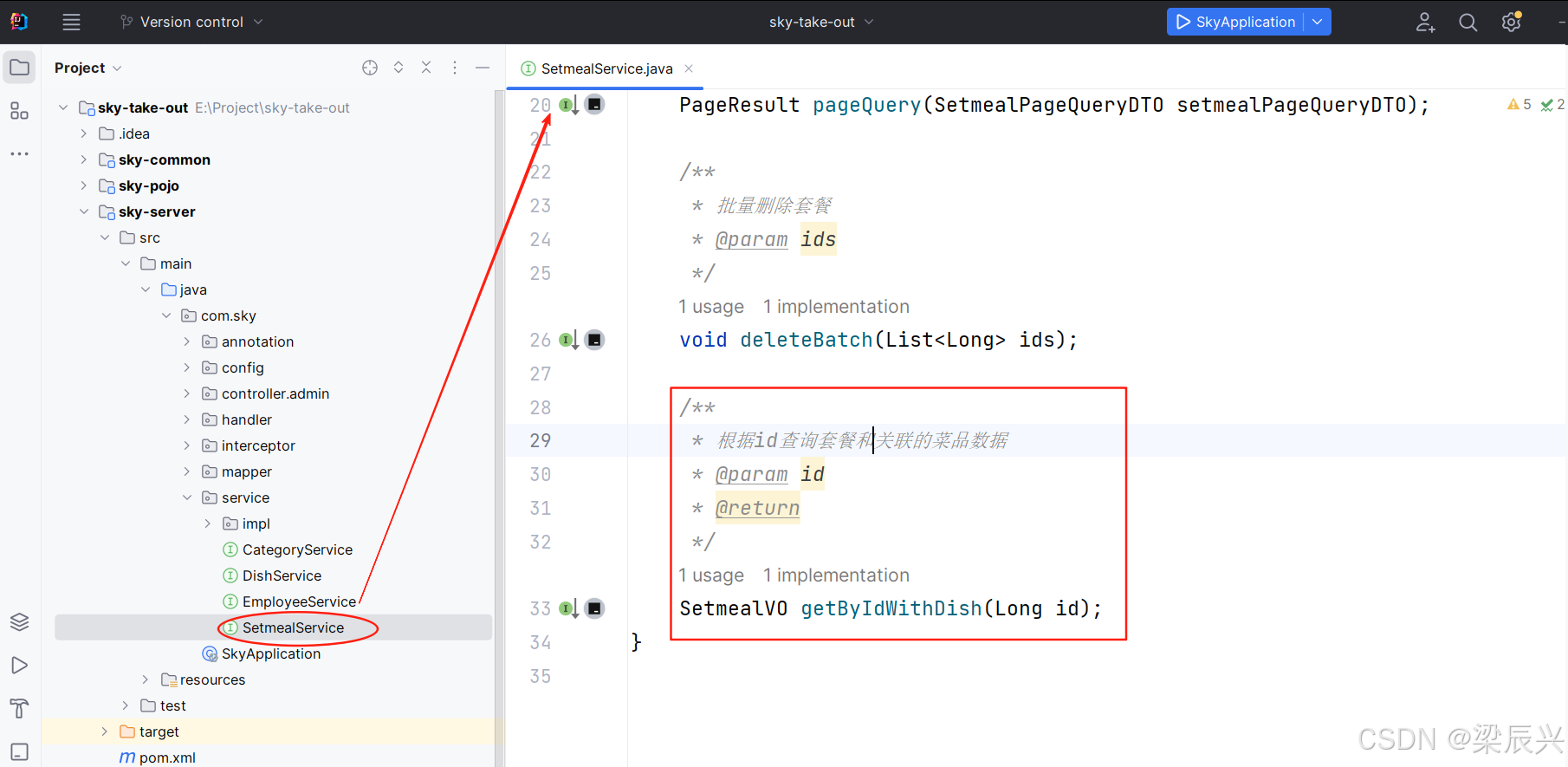Open Search Everywhere magnifier
This screenshot has height=767, width=1568.
(x=1468, y=23)
